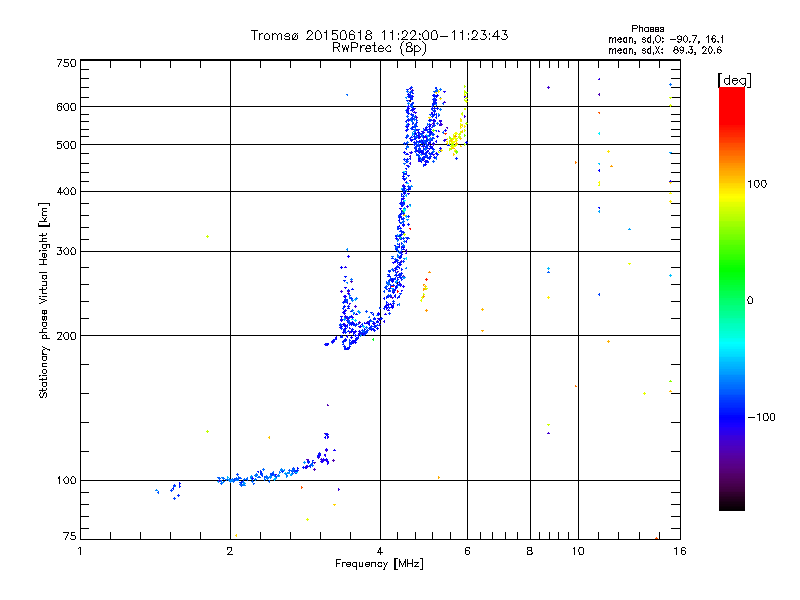The width and height of the screenshot is (800, 600).
Task: Click the x-axis tick label '6'
Action: (467, 551)
